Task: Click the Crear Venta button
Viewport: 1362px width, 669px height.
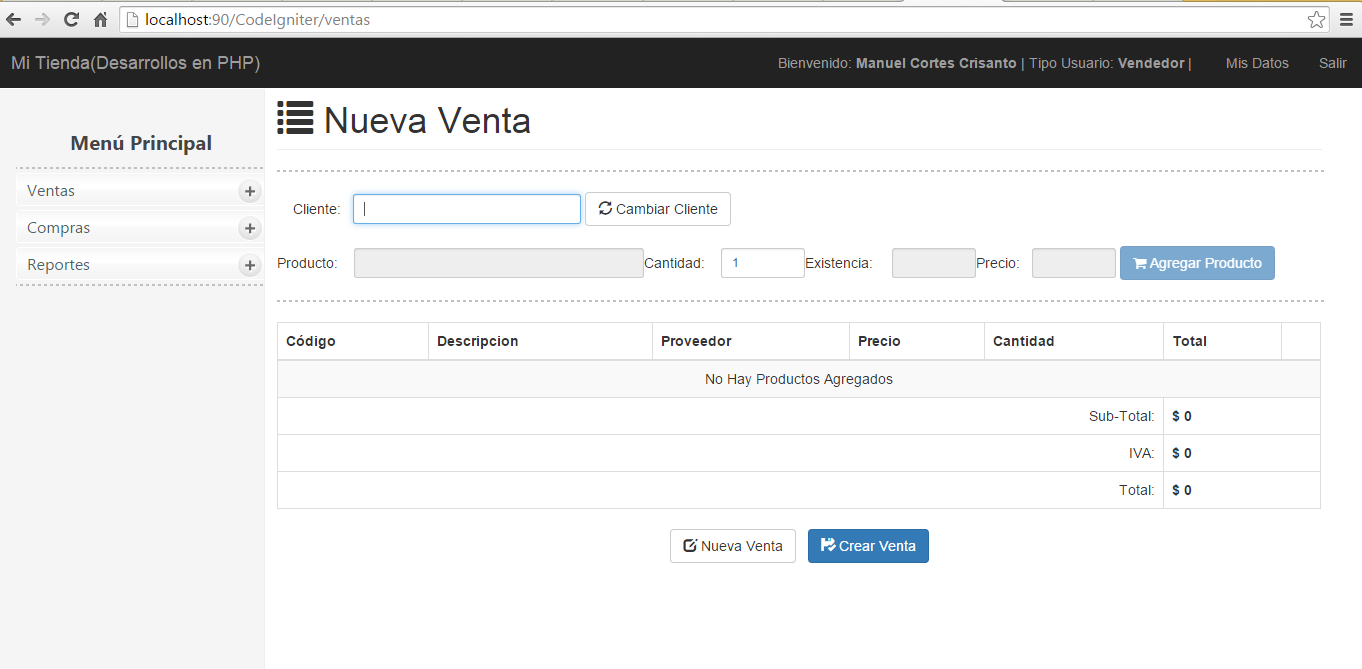Action: pyautogui.click(x=868, y=546)
